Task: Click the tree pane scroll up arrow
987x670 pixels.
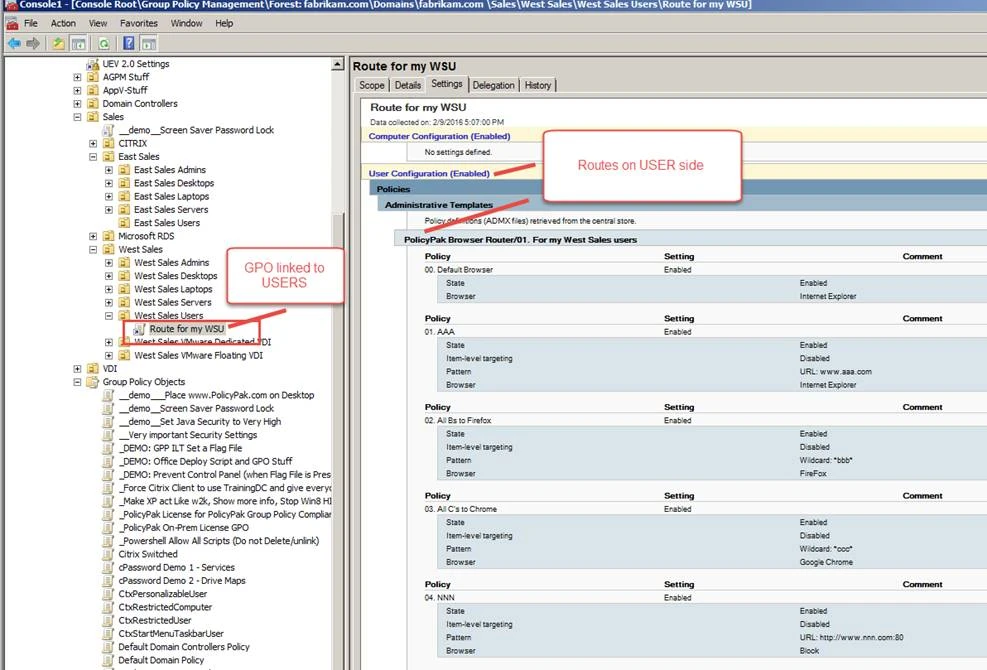Action: (341, 63)
